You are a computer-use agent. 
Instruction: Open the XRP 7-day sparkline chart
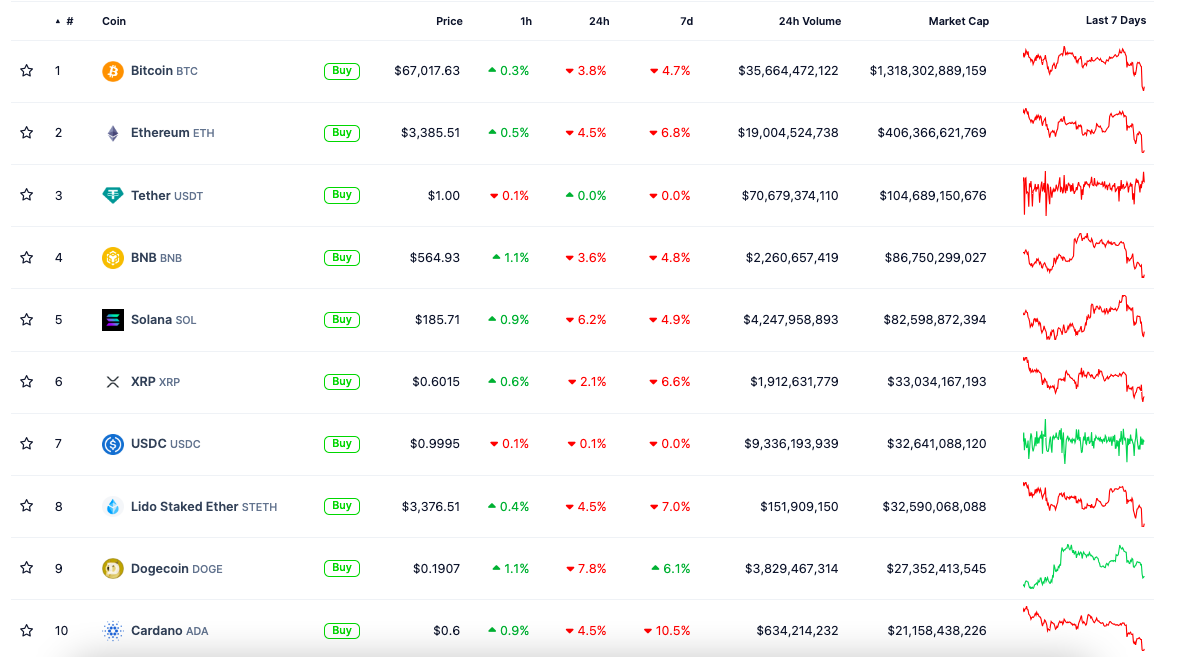coord(1083,380)
